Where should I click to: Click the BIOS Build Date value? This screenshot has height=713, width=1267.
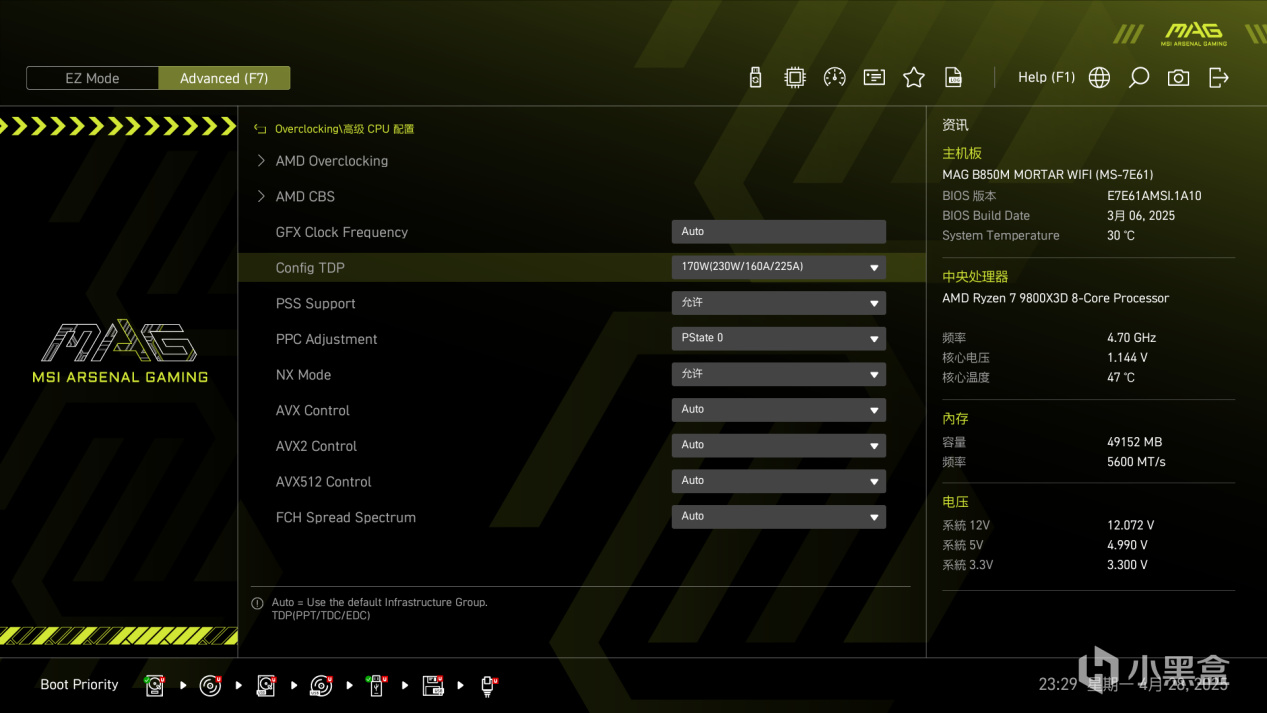1141,216
